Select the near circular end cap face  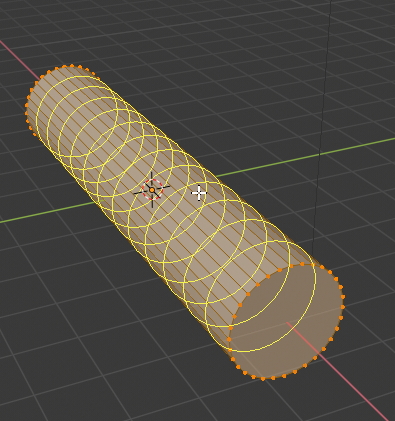click(286, 321)
